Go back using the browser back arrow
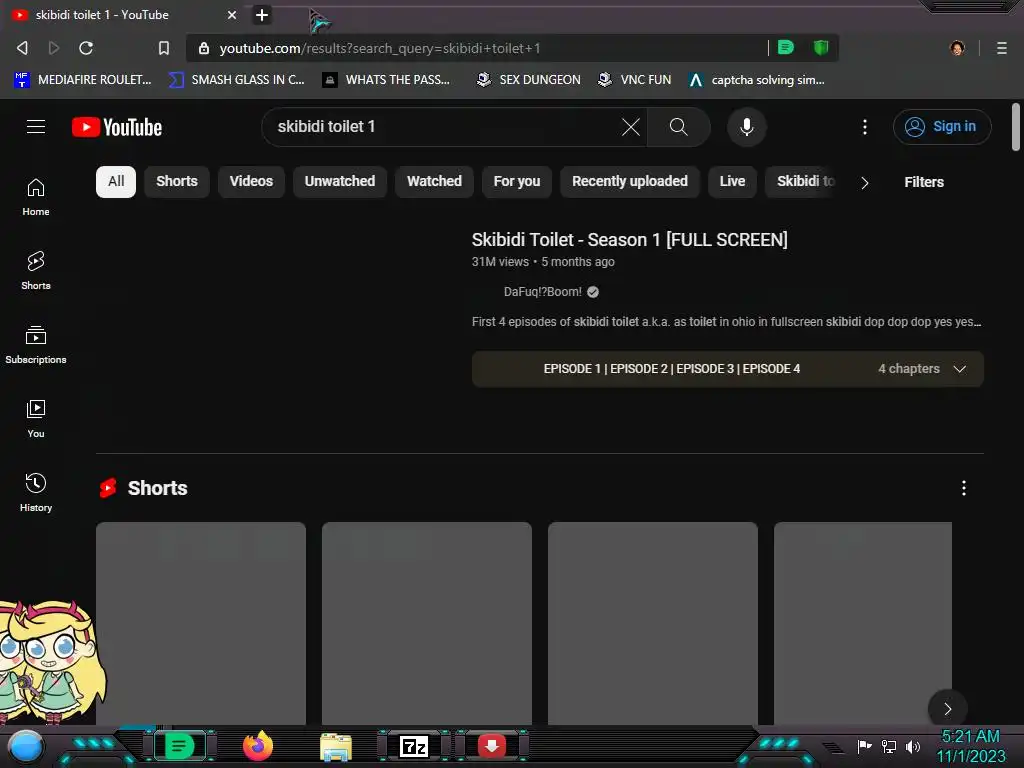Image resolution: width=1024 pixels, height=768 pixels. (x=22, y=48)
